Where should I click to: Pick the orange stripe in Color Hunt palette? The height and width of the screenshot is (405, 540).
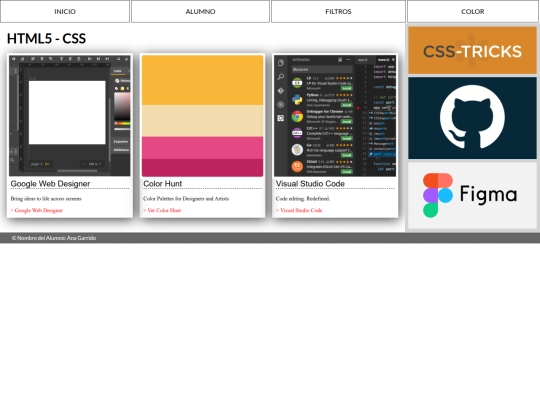coord(202,80)
